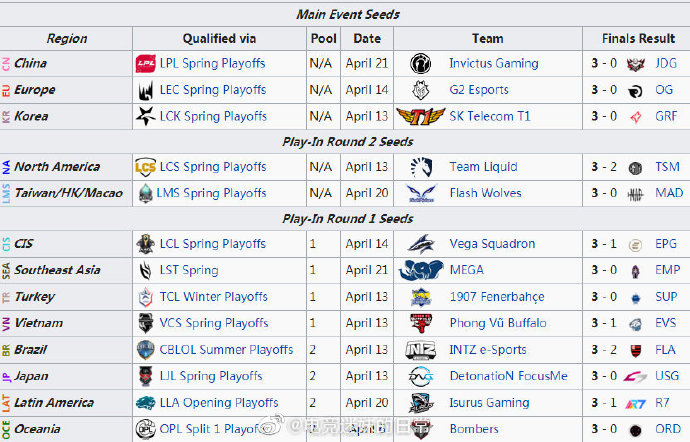Viewport: 690px width, 442px height.
Task: Click the Invictus Gaming team logo
Action: pyautogui.click(x=421, y=64)
